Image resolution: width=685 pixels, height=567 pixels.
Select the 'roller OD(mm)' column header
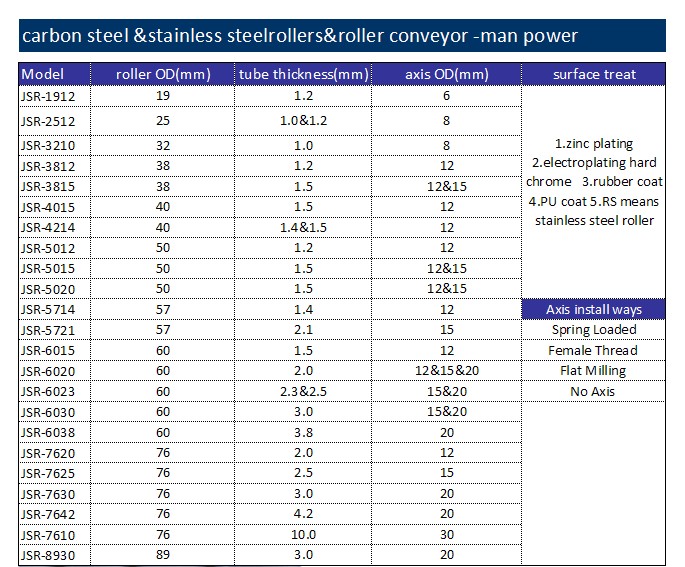[x=163, y=74]
